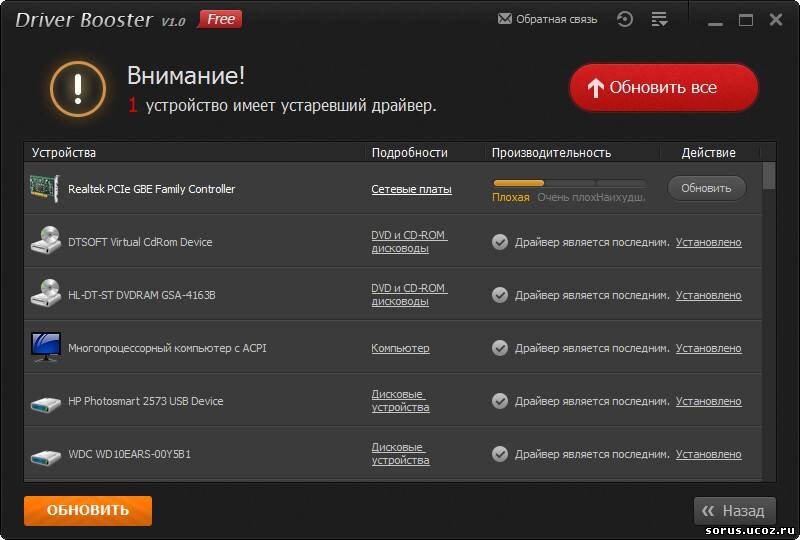
Task: Open Дисковые устройства link for HP Photosmart
Action: [x=400, y=401]
